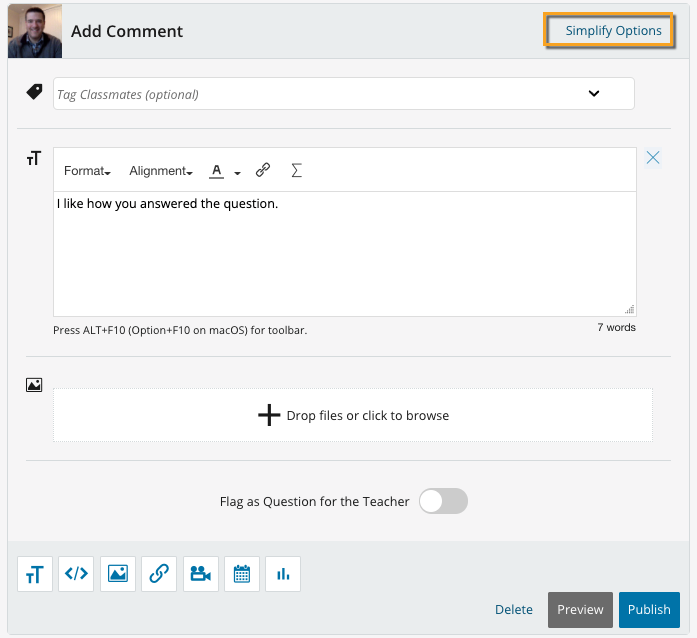This screenshot has width=697, height=638.
Task: Click the video camera icon
Action: click(200, 573)
